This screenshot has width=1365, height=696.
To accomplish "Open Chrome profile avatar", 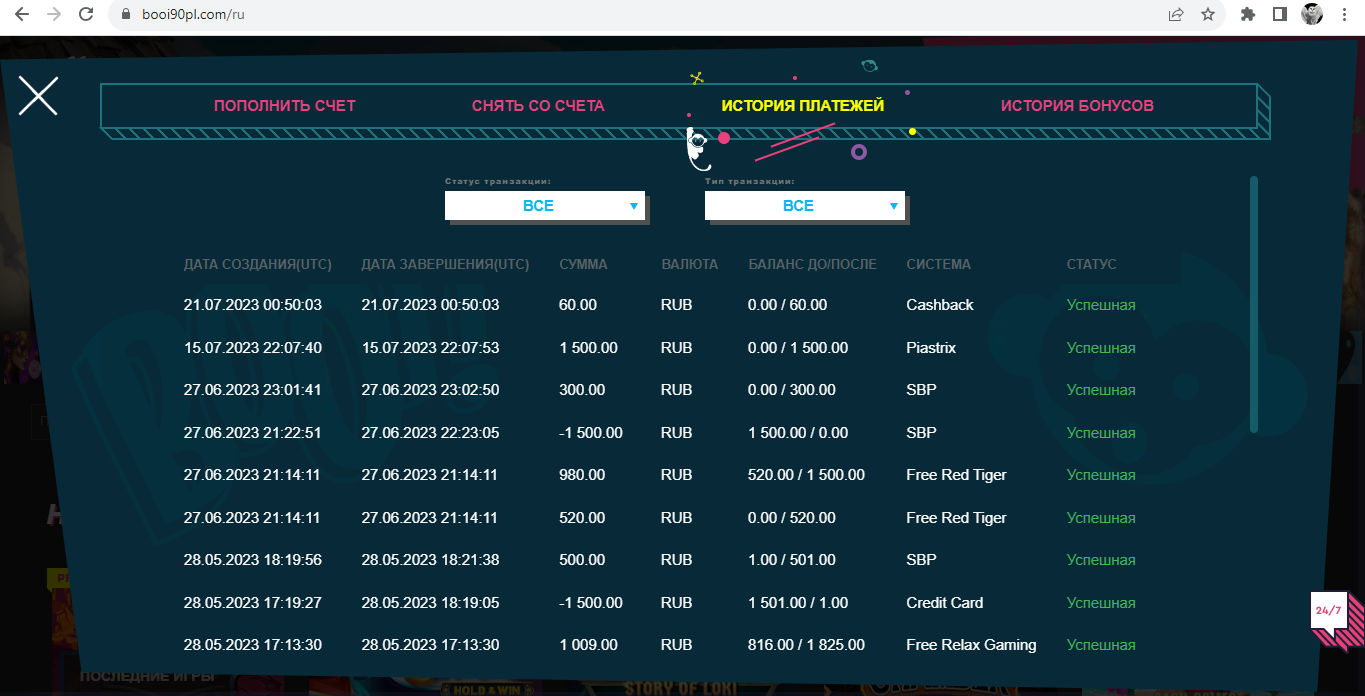I will [x=1312, y=14].
